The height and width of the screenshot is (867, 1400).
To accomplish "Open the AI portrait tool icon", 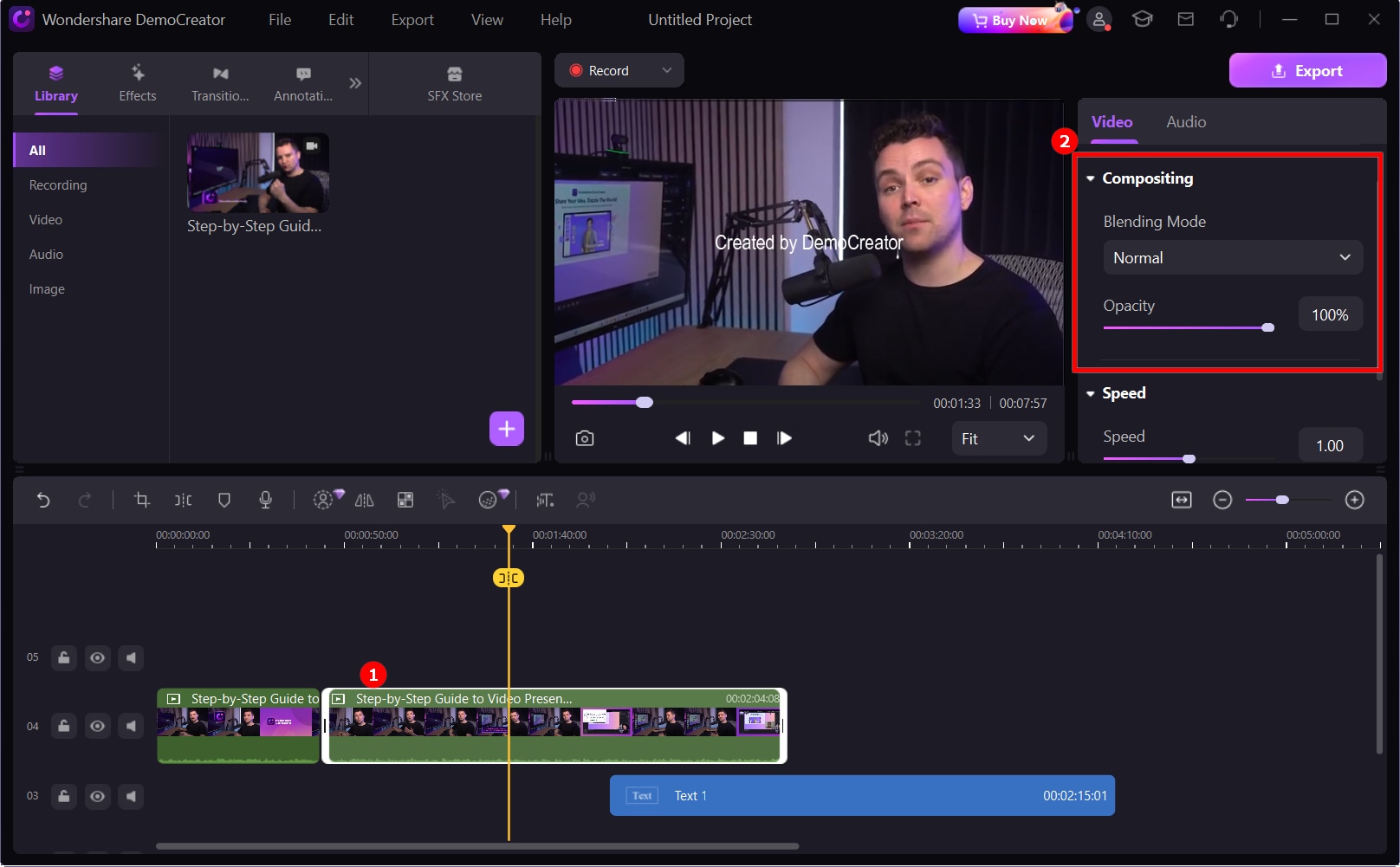I will (x=323, y=500).
